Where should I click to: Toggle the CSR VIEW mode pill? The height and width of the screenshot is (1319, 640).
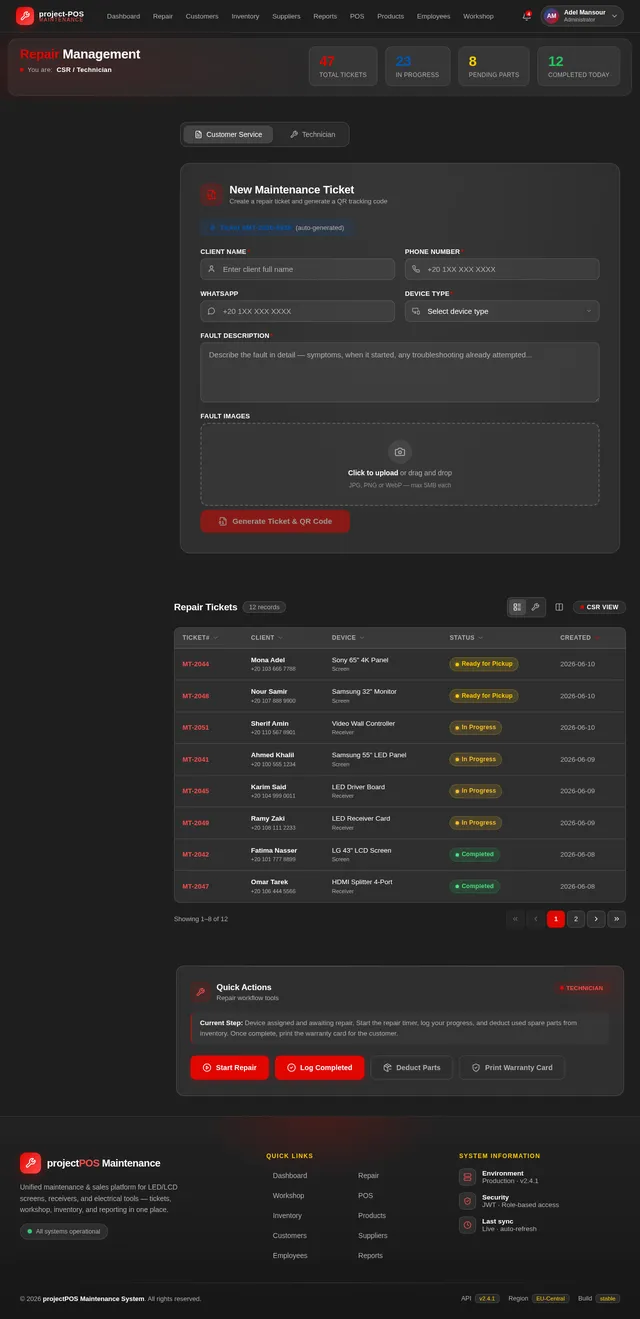coord(599,607)
